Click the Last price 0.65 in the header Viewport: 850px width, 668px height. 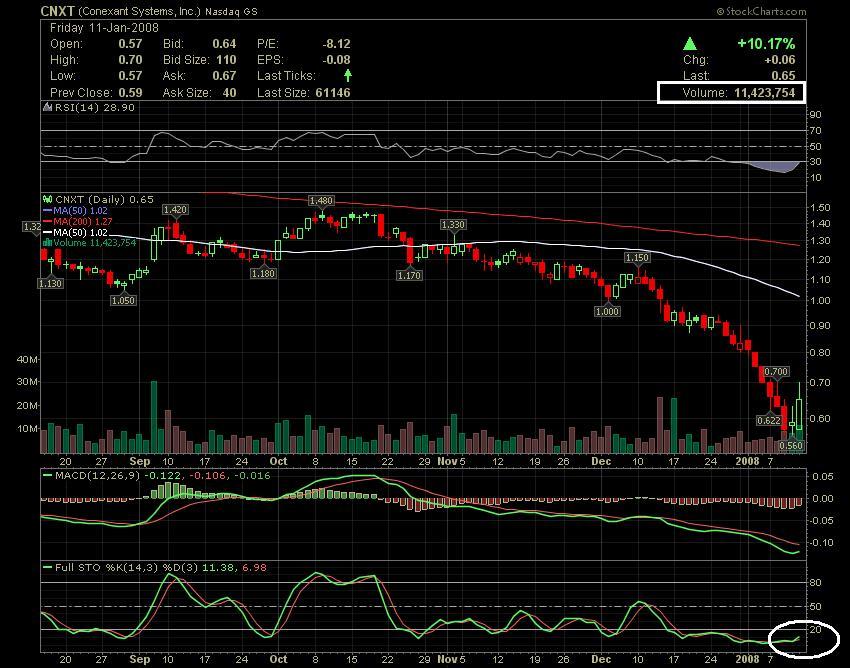click(783, 75)
